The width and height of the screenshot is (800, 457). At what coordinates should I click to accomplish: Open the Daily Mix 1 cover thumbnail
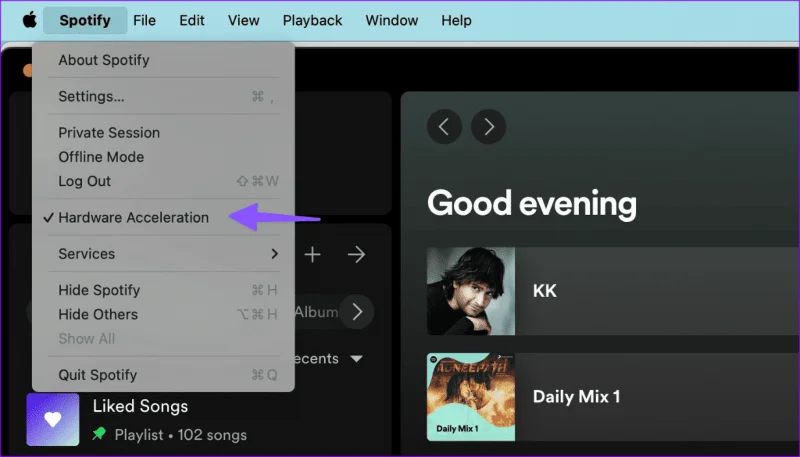coord(471,397)
